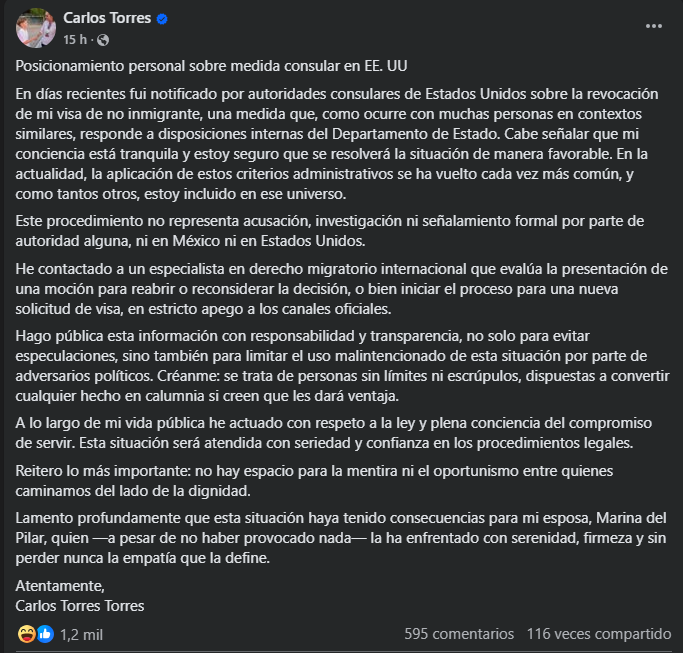Show who reacted via 1,2 mil count

81,634
